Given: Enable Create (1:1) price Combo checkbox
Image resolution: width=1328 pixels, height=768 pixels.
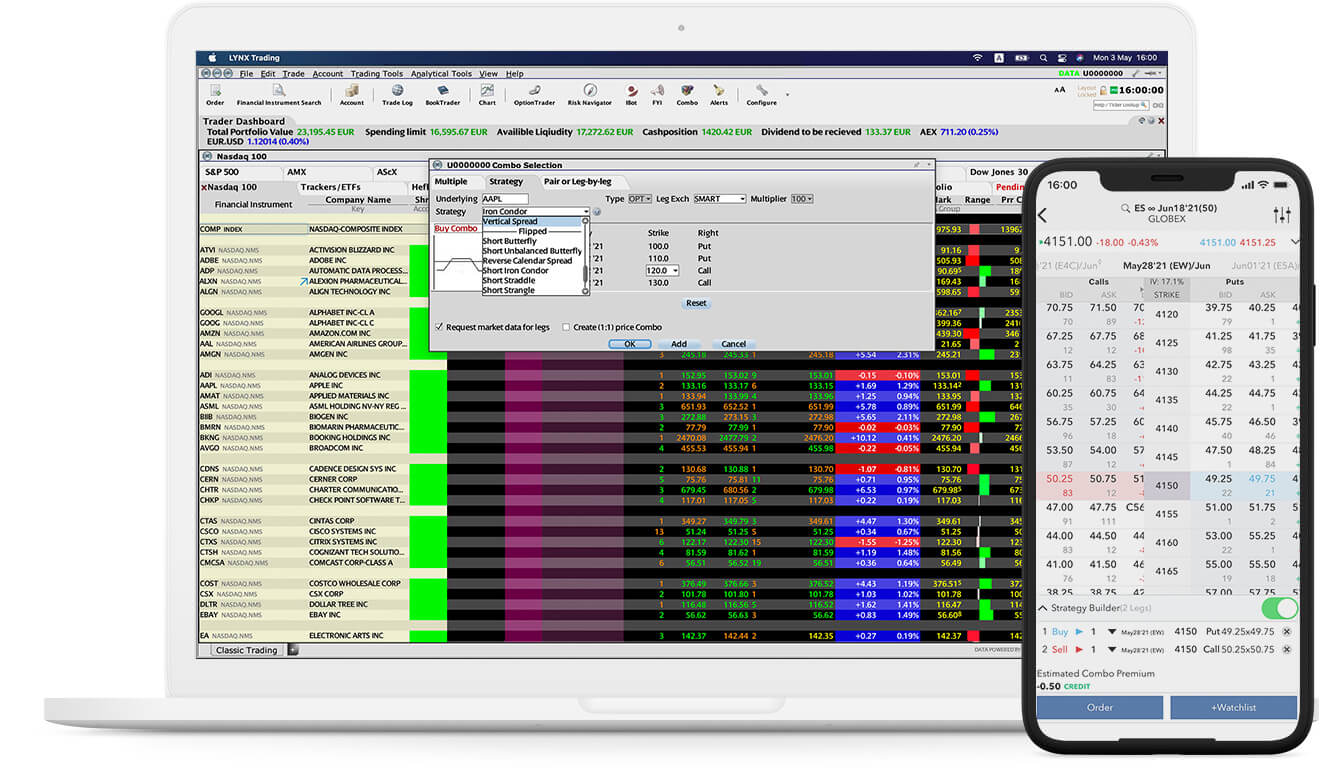Looking at the screenshot, I should pos(566,327).
